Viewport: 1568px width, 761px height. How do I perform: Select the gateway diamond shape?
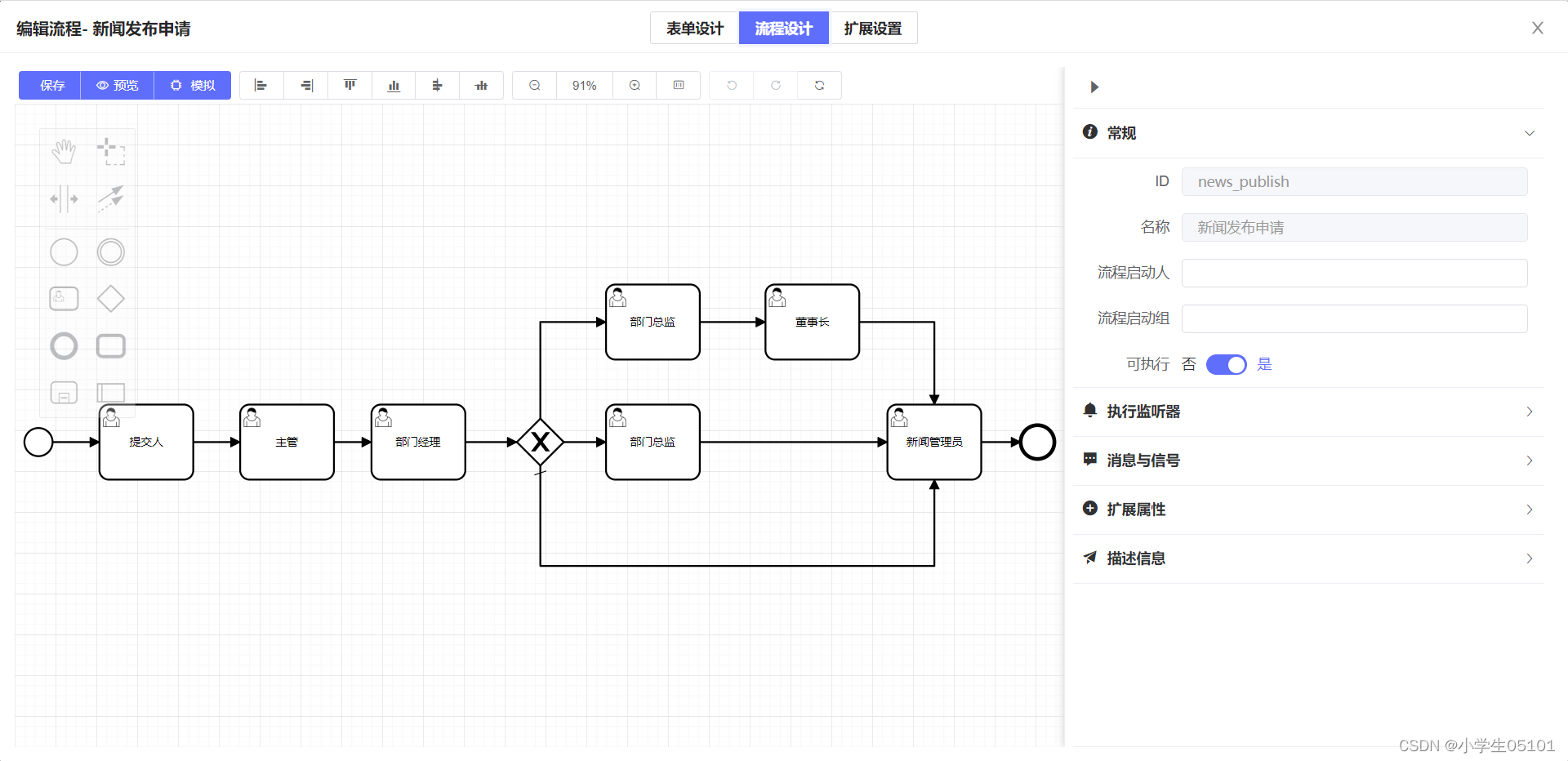(x=111, y=298)
